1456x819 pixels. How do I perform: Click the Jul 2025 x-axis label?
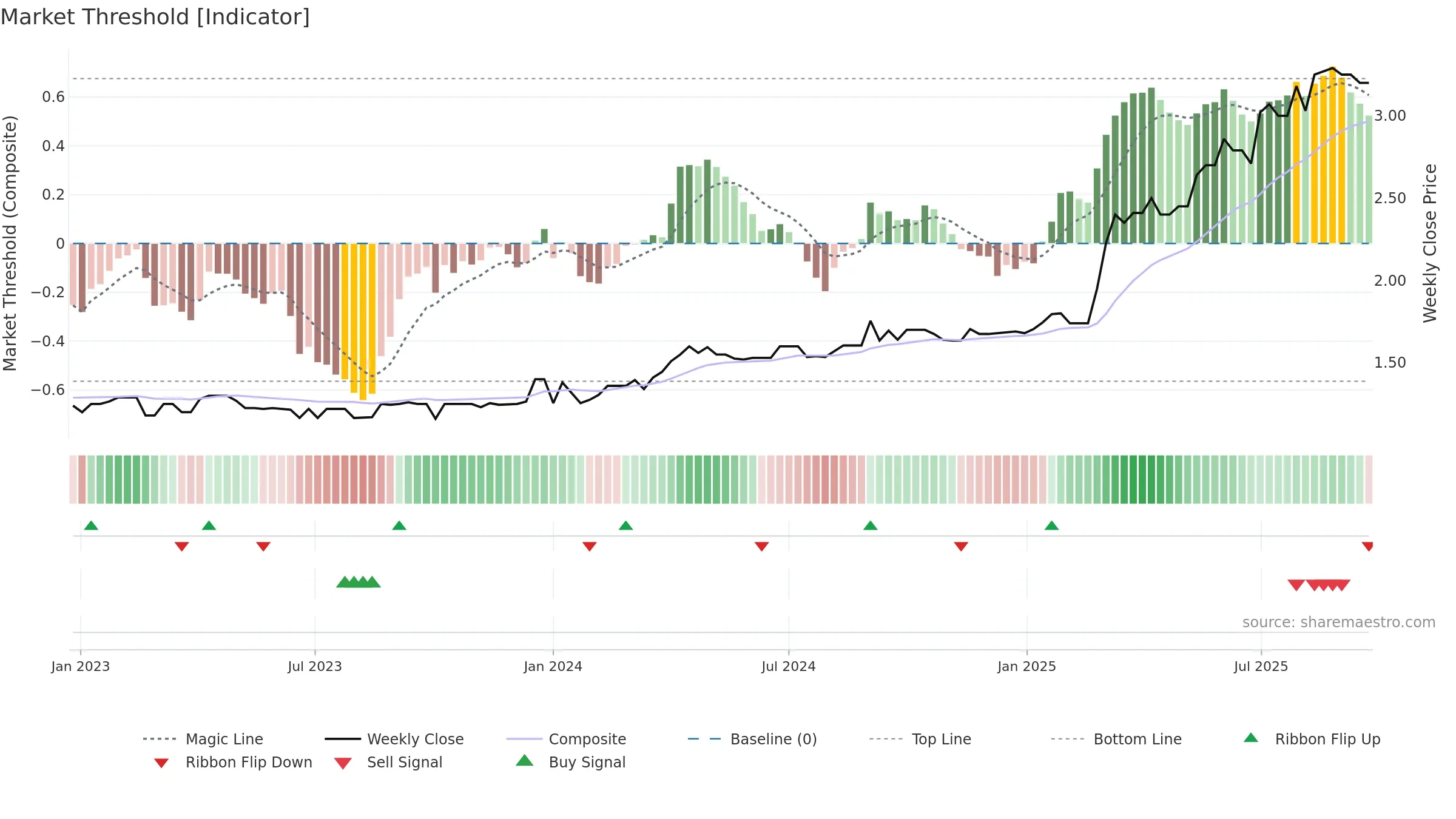point(1261,666)
